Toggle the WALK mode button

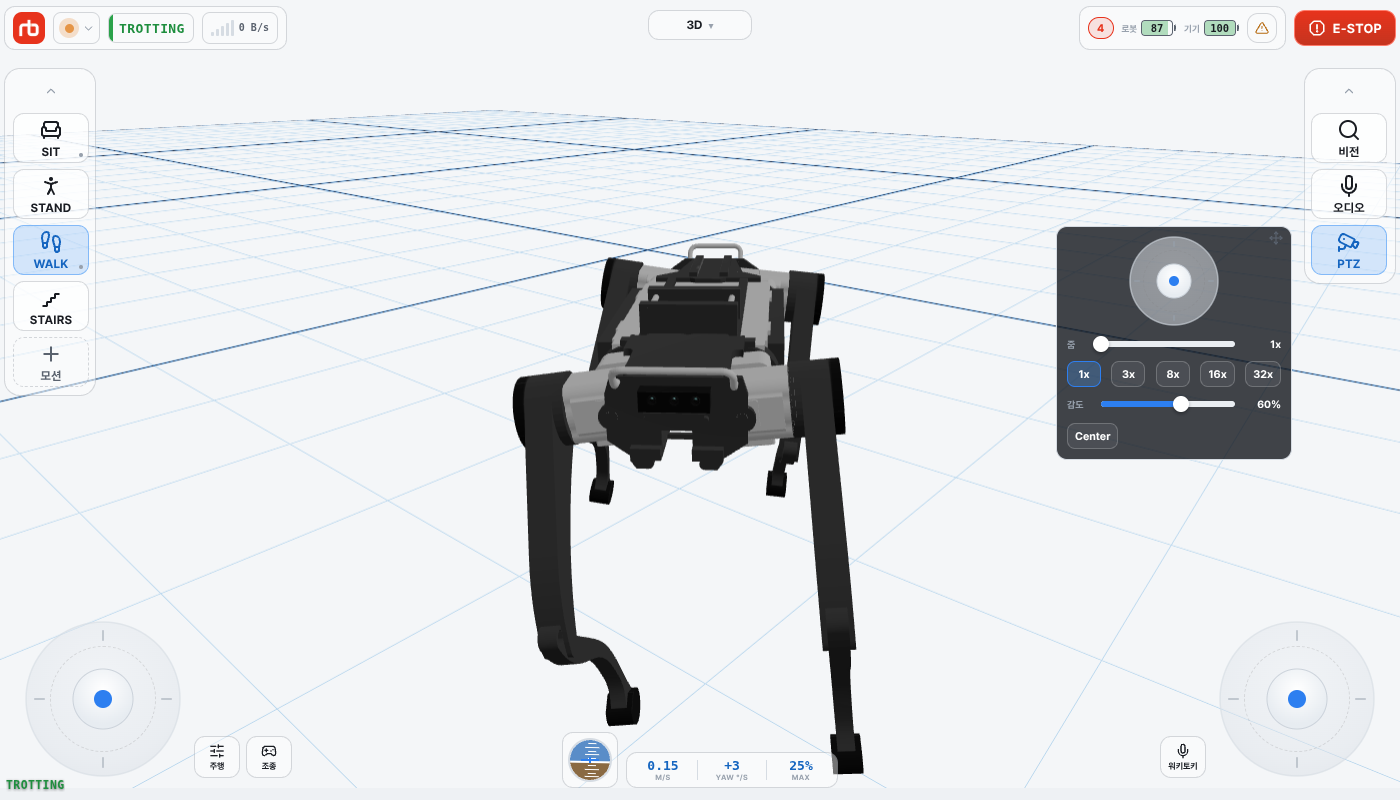pos(51,250)
